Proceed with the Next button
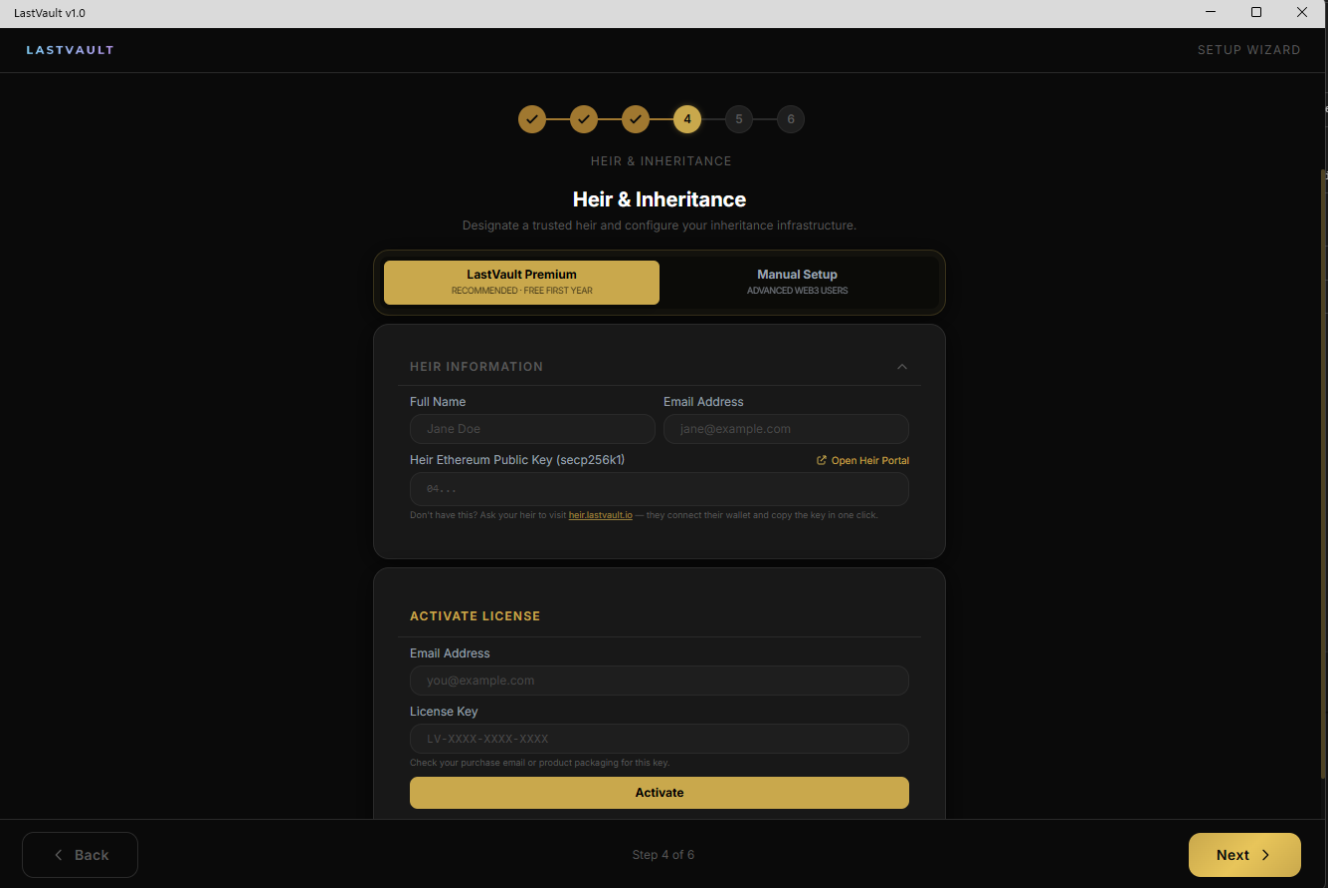The image size is (1328, 888). [1244, 855]
